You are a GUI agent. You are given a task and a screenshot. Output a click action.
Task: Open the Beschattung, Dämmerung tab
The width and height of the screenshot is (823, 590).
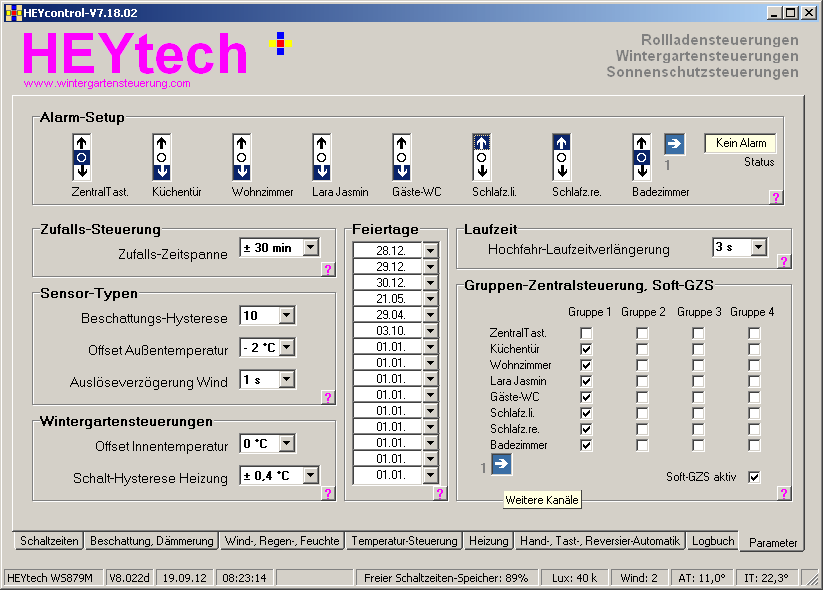pyautogui.click(x=152, y=541)
